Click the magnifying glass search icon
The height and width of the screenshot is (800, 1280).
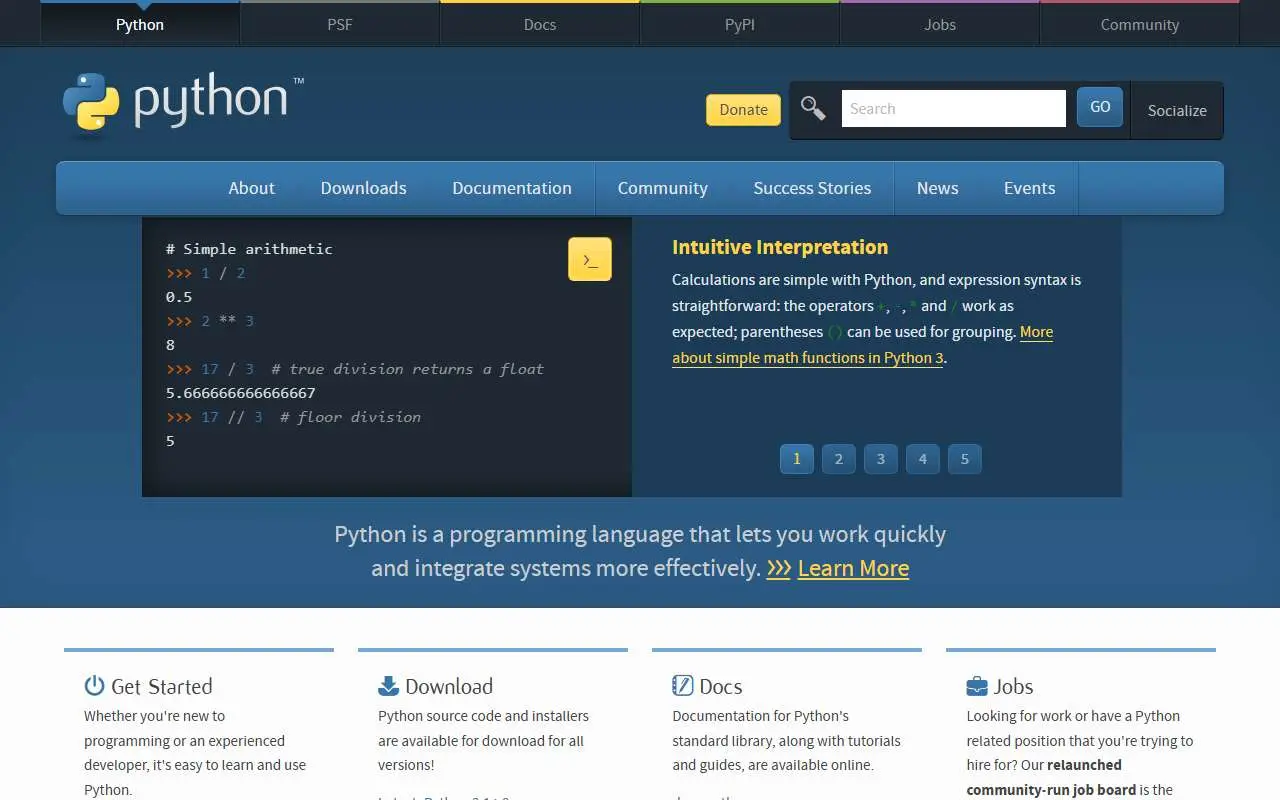[x=813, y=108]
